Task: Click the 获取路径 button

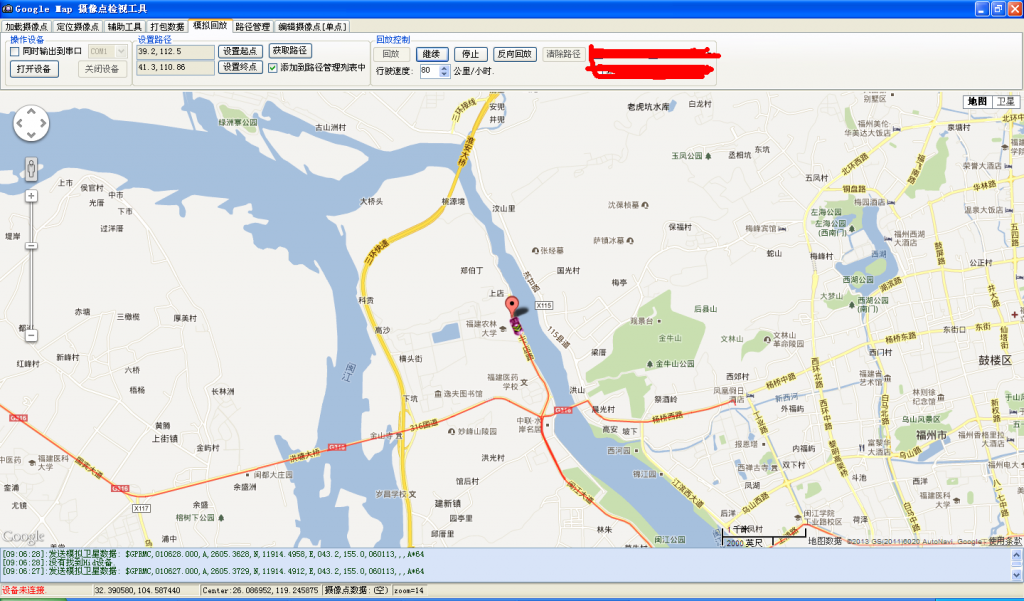Action: (x=290, y=51)
